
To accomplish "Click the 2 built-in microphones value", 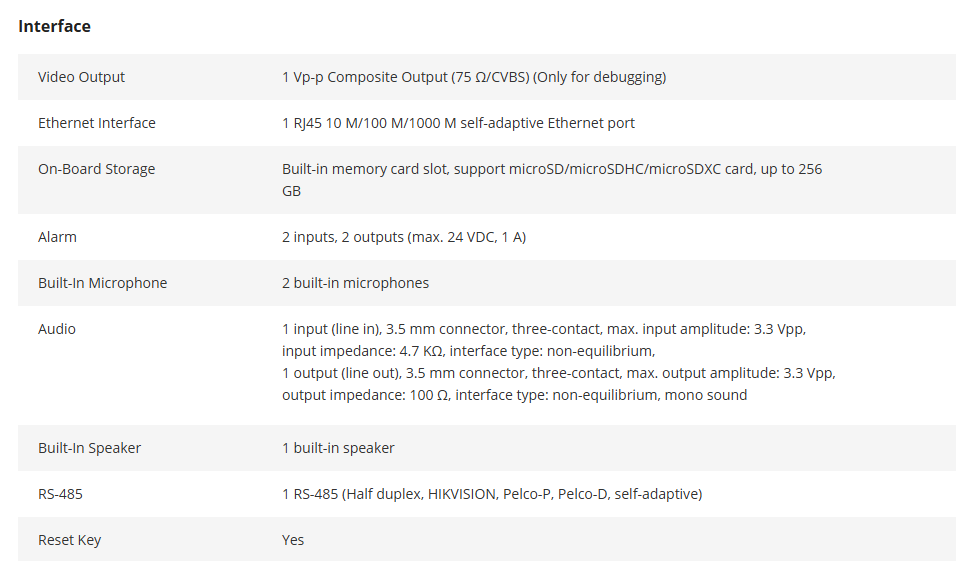I will (355, 283).
